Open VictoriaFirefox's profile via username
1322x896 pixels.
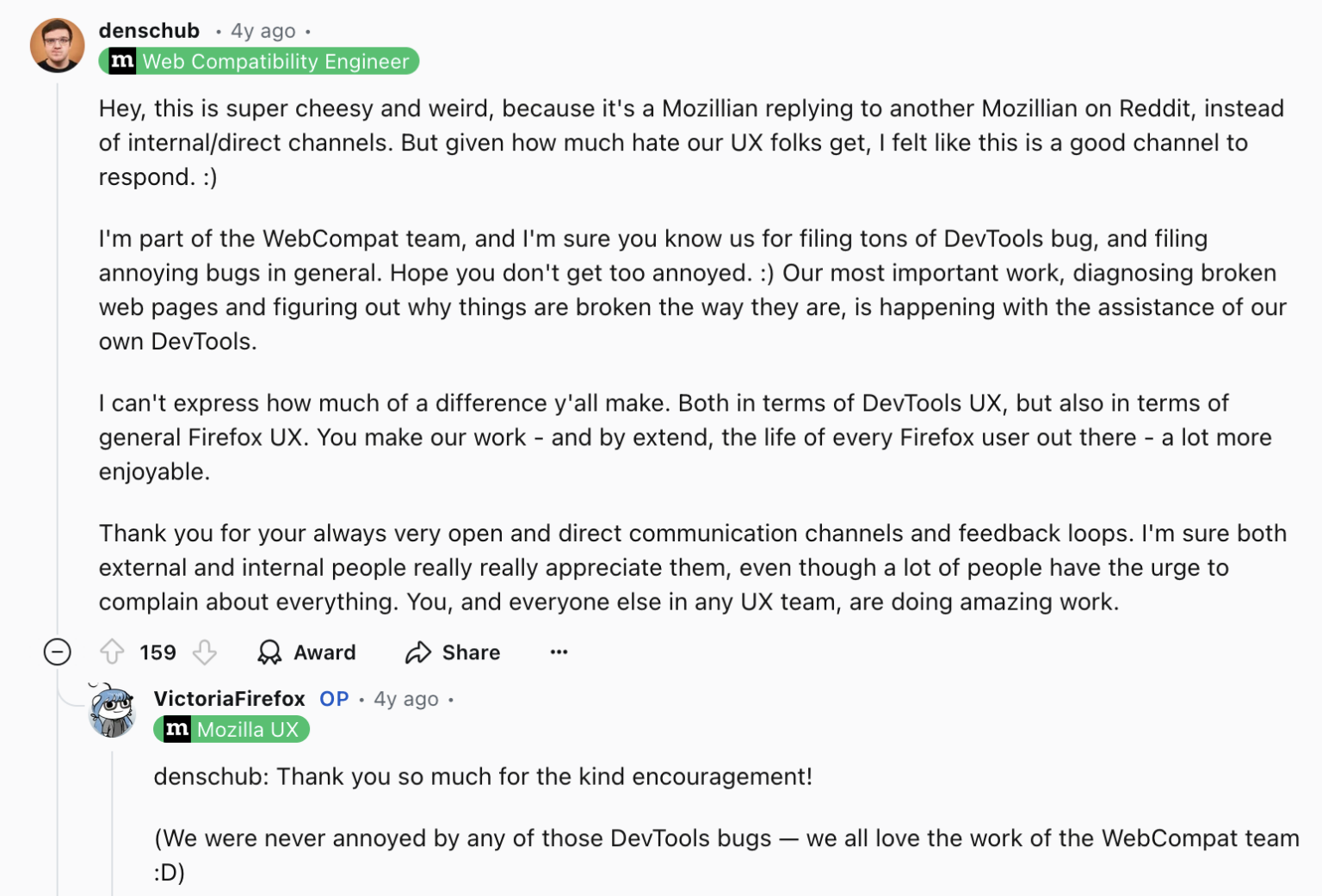pyautogui.click(x=228, y=699)
